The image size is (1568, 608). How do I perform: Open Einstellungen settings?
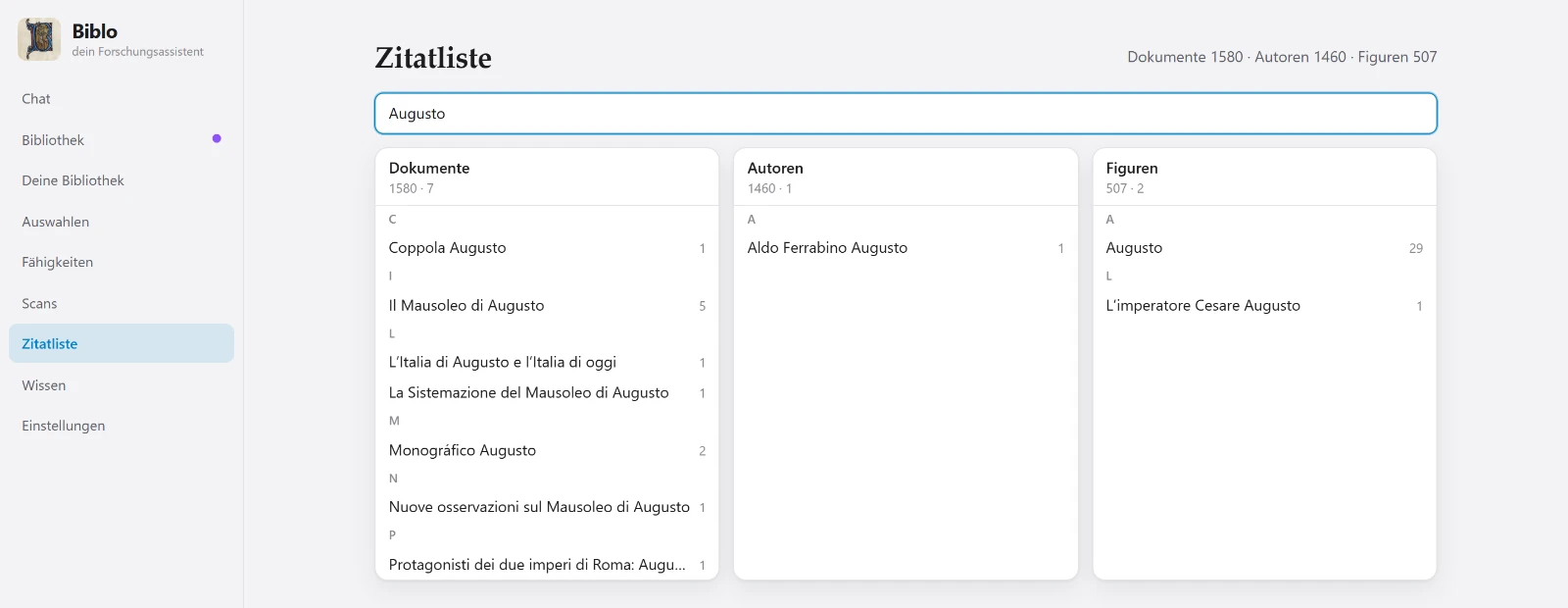(x=122, y=426)
